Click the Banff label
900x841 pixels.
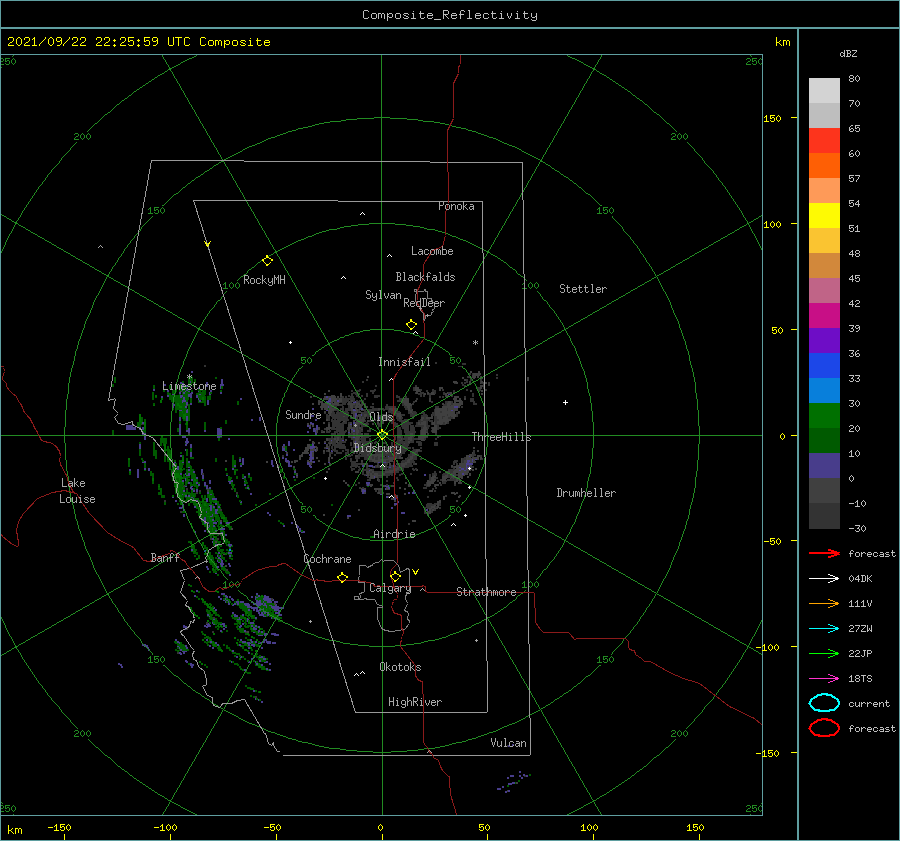pyautogui.click(x=165, y=557)
